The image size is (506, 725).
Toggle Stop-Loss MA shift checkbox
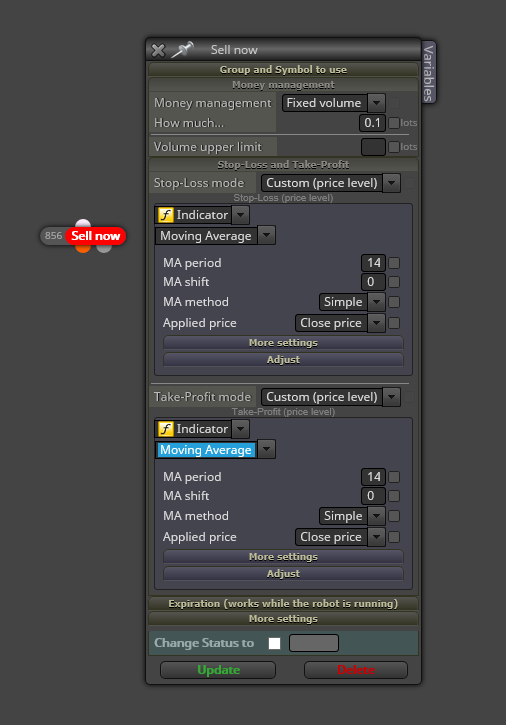pos(394,282)
